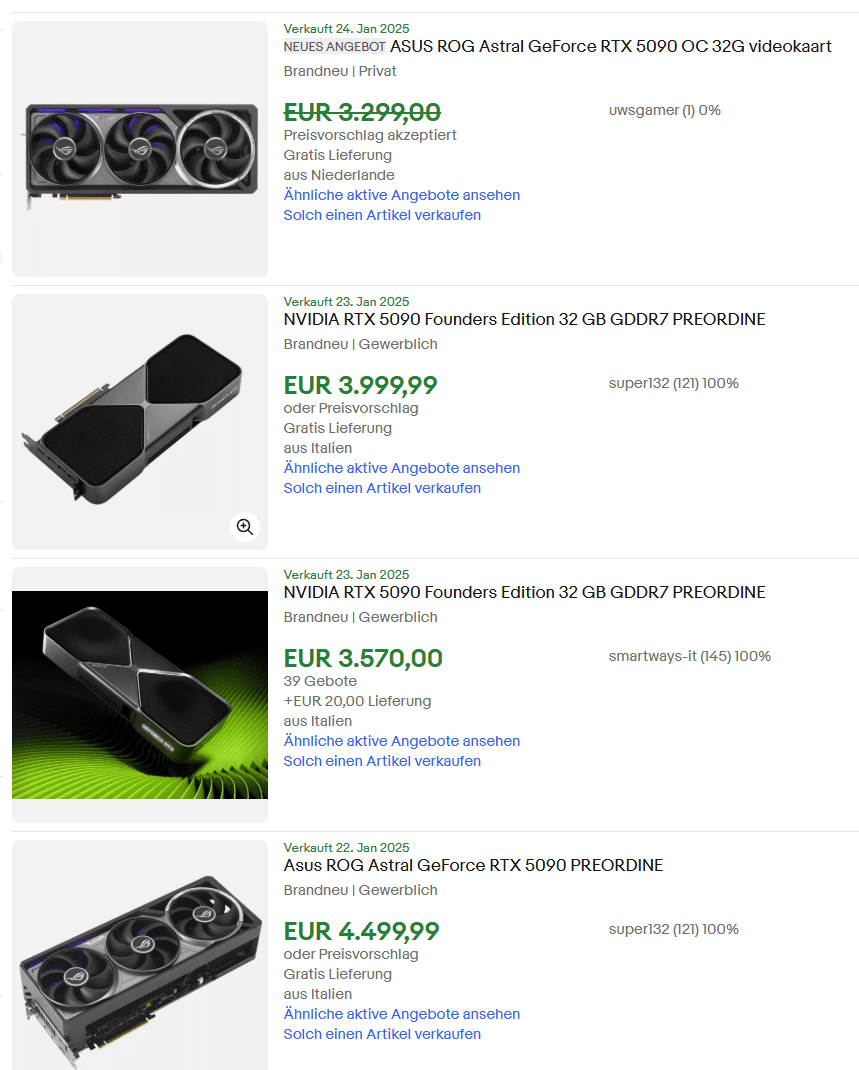The height and width of the screenshot is (1070, 859).
Task: Open the EUR 3.999,99 Founders Edition listing title
Action: pyautogui.click(x=524, y=319)
